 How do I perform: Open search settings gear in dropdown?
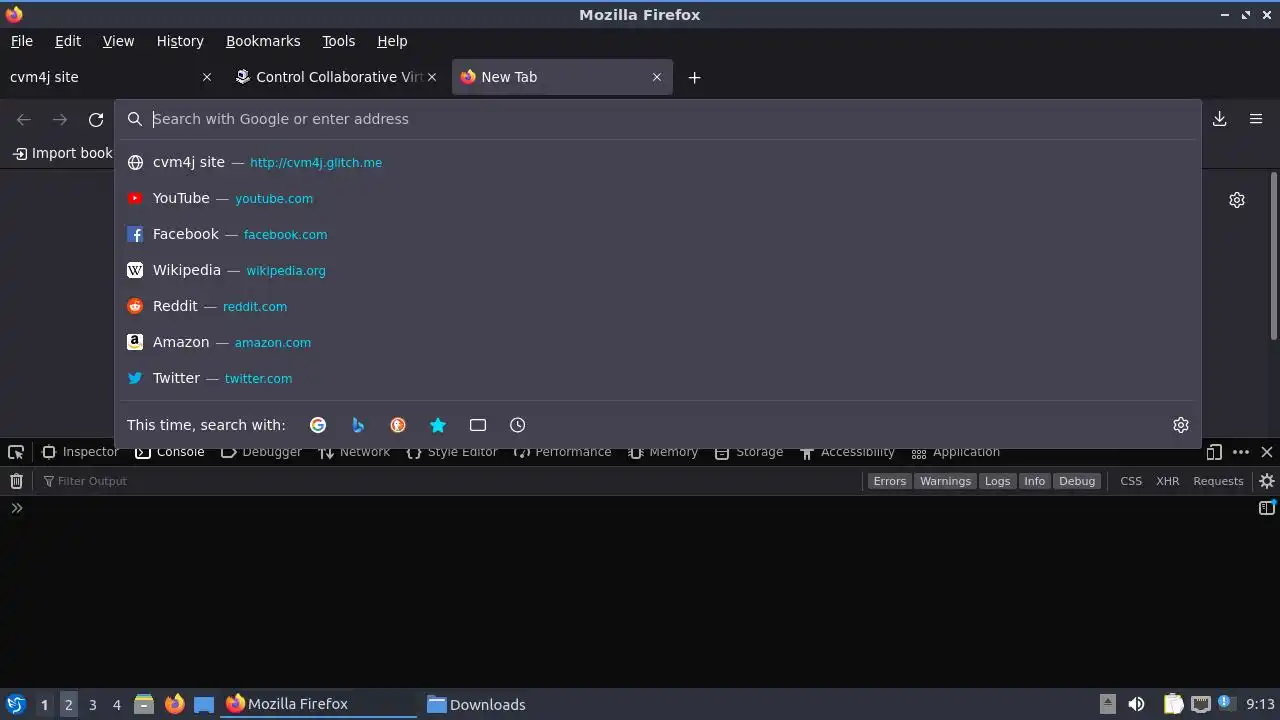(x=1181, y=425)
